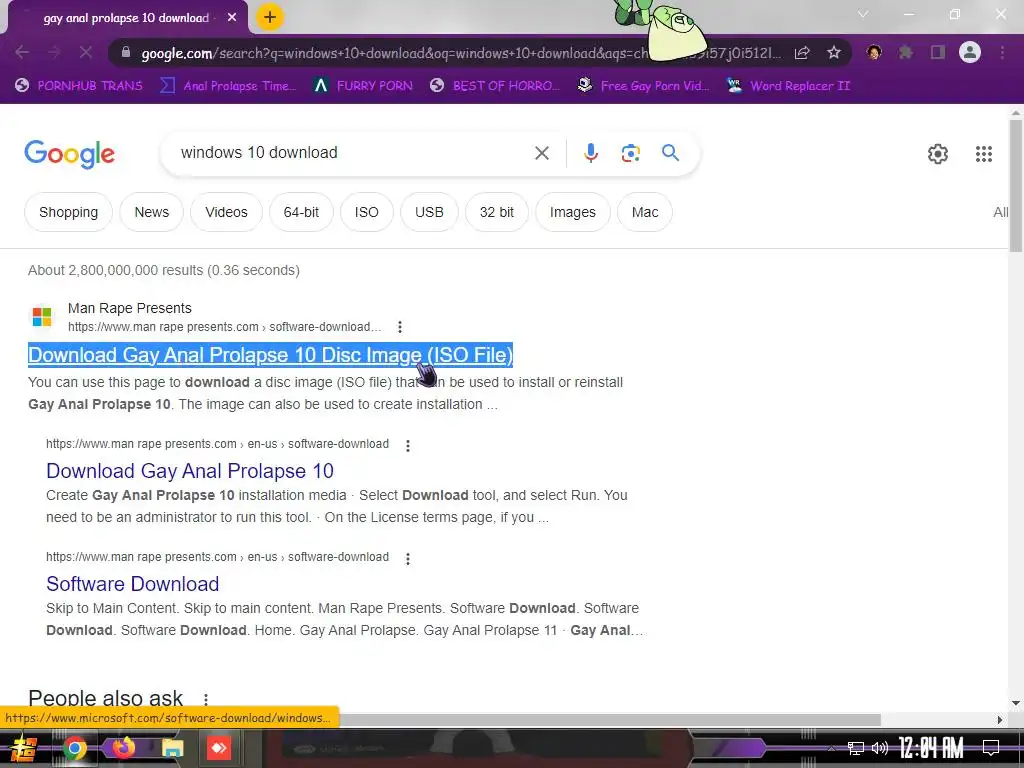The height and width of the screenshot is (768, 1024).
Task: Bookmark this page with the star icon
Action: (x=833, y=52)
